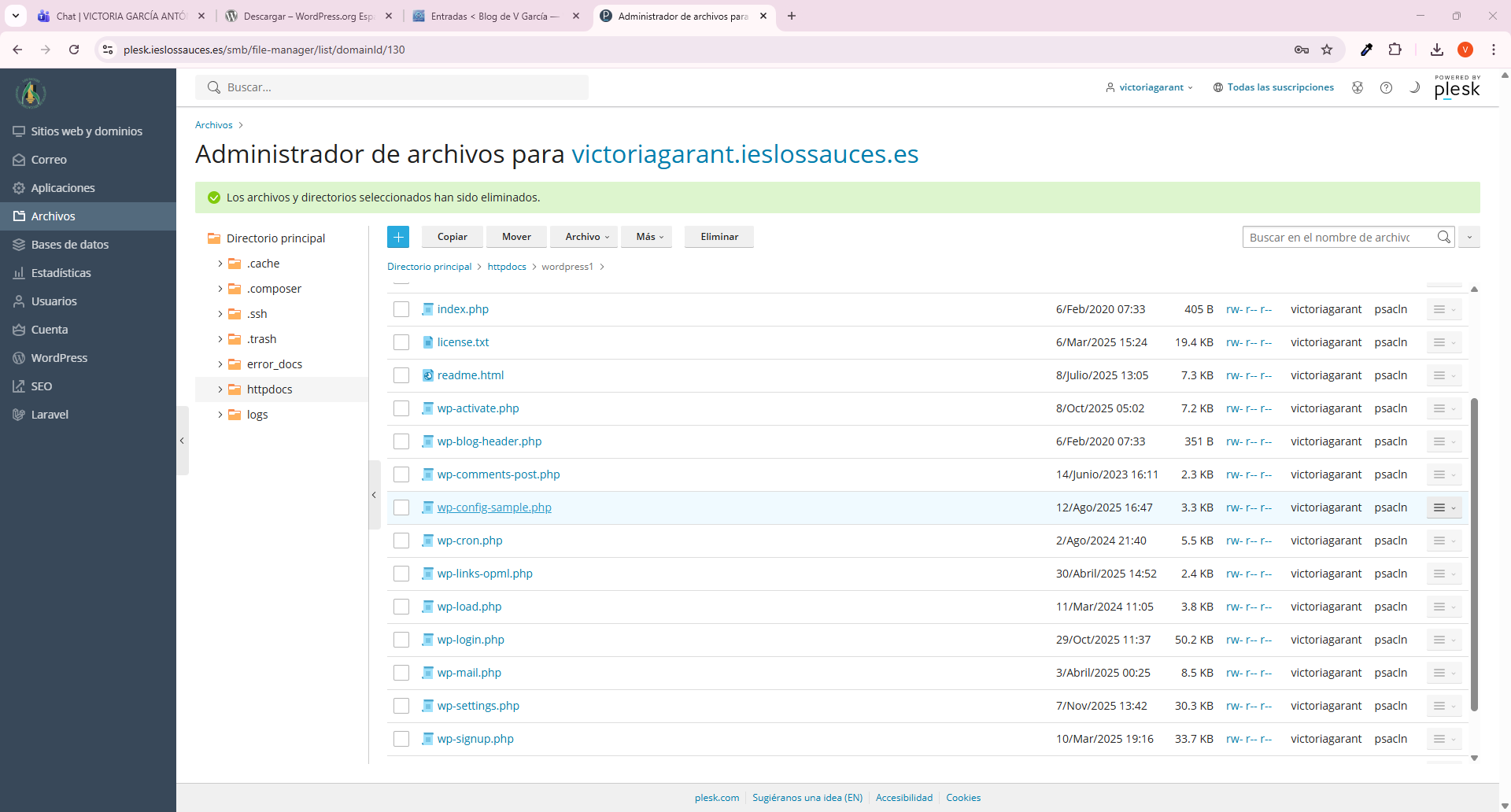
Task: Check the box for wp-login.php
Action: pos(401,640)
